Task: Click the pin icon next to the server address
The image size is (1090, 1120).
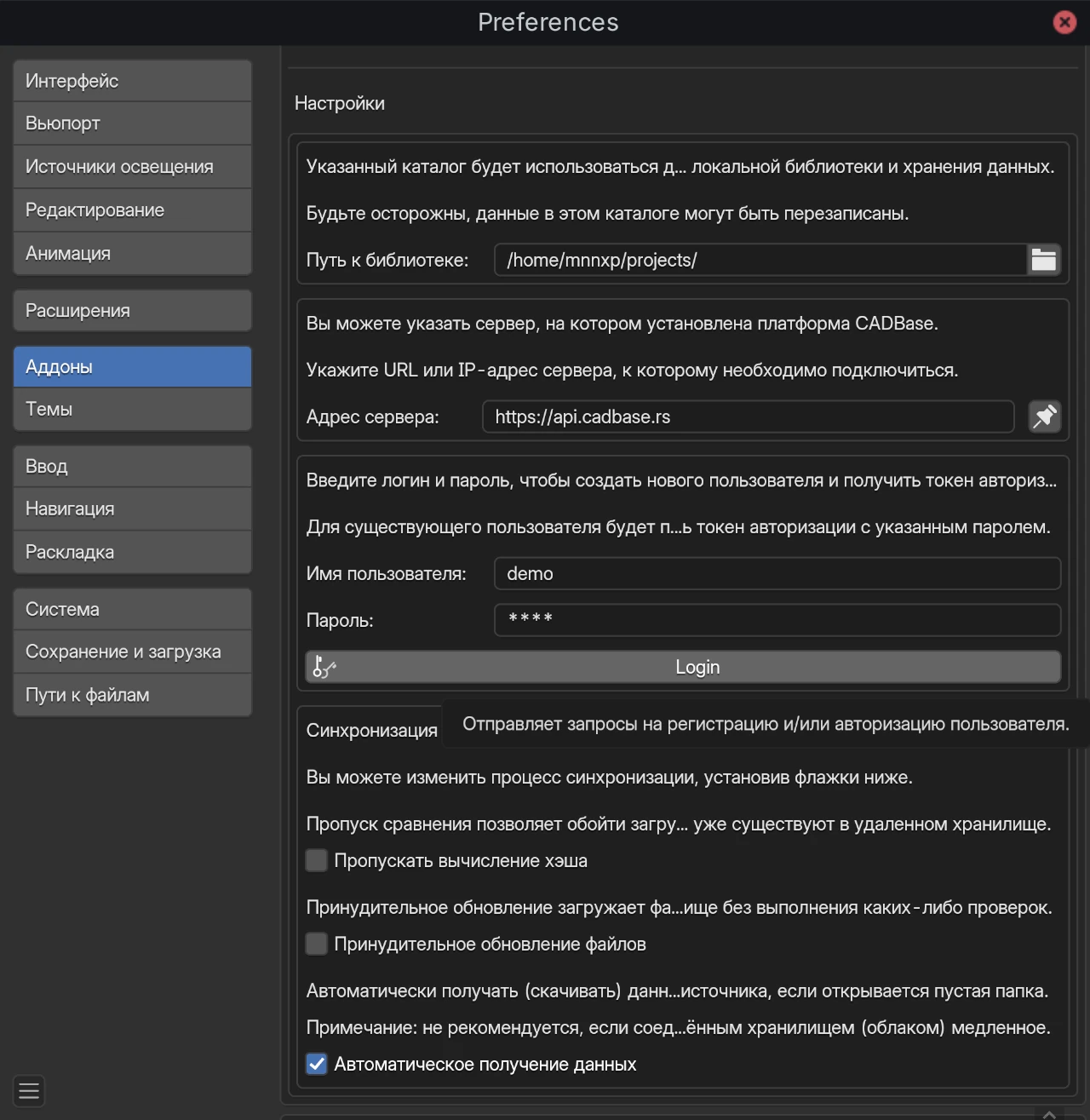Action: (1045, 416)
